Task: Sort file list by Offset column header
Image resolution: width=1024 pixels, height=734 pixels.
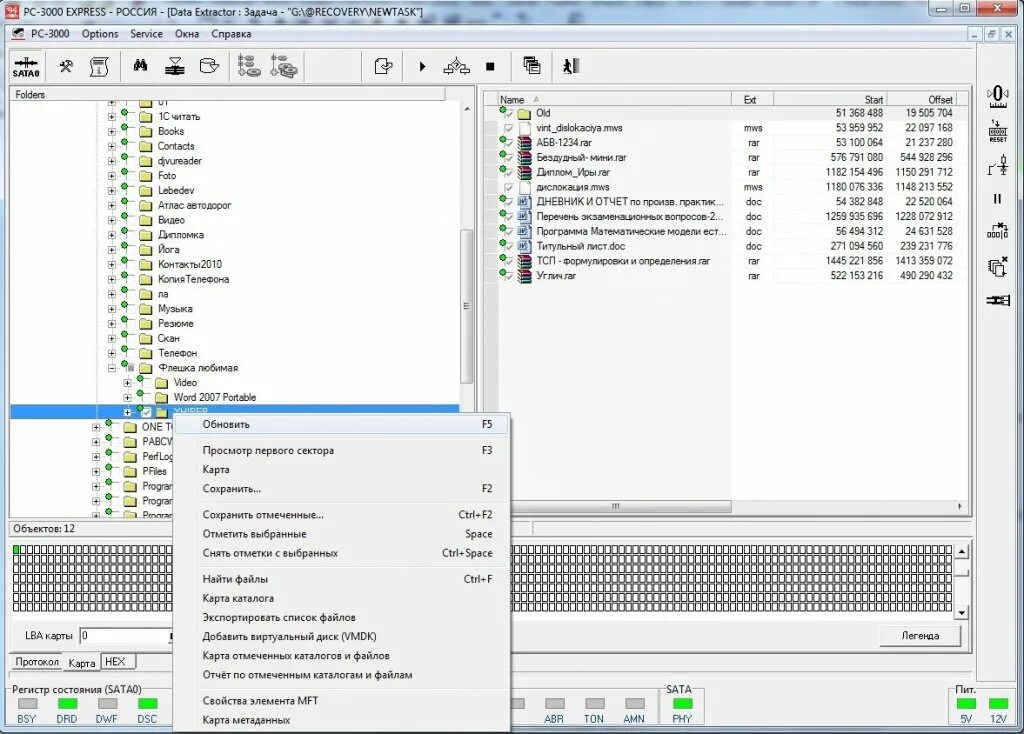Action: tap(922, 99)
